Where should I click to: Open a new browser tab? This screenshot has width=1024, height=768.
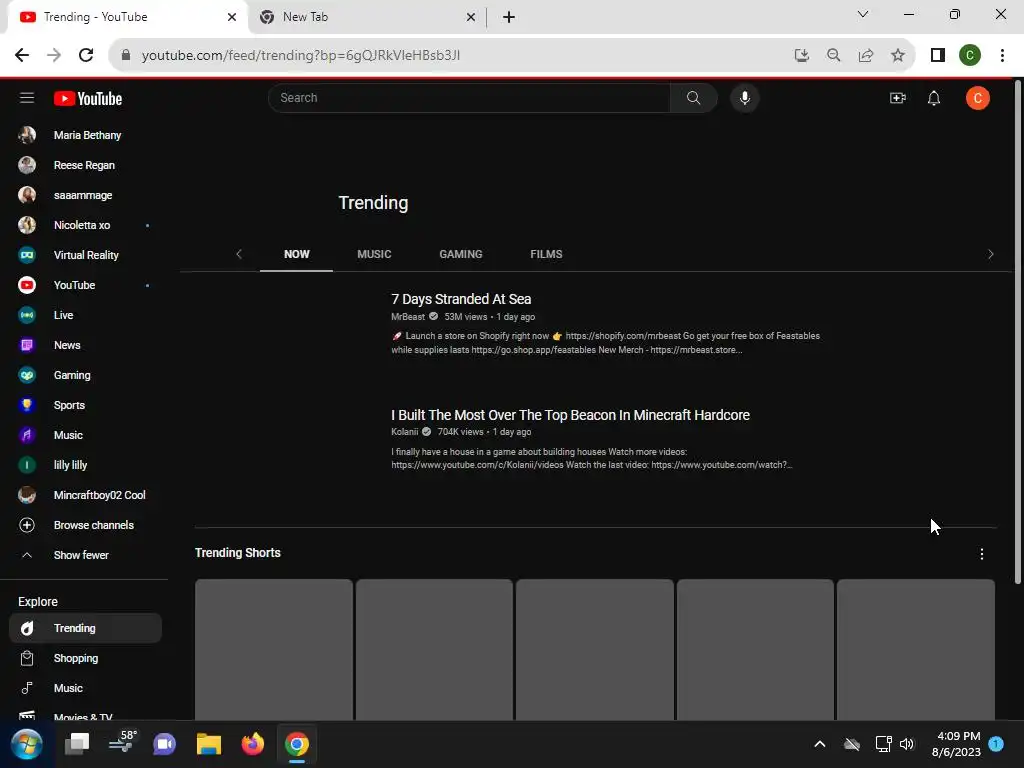(509, 17)
